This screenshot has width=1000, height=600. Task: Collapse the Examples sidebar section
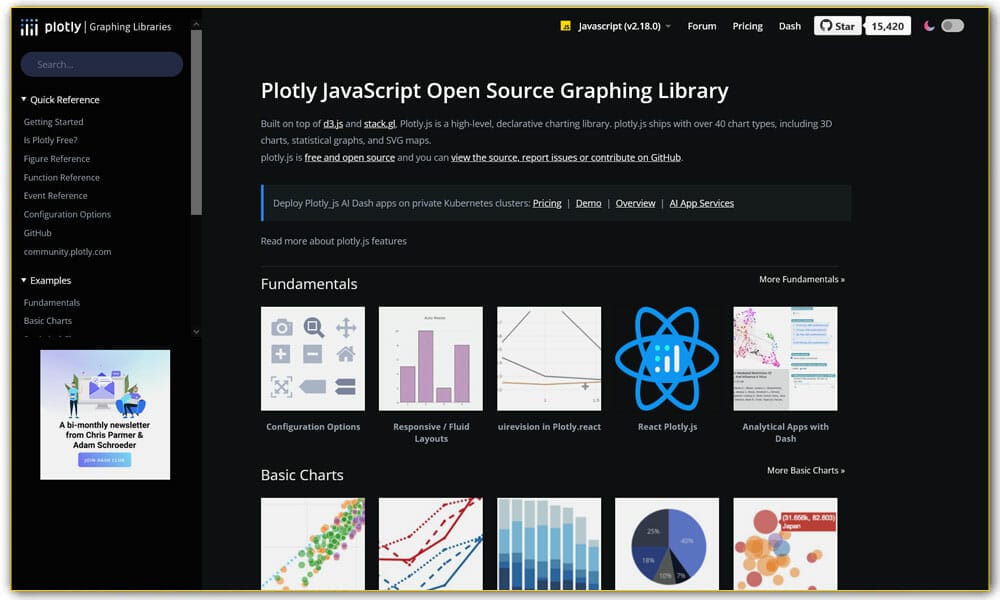[25, 280]
